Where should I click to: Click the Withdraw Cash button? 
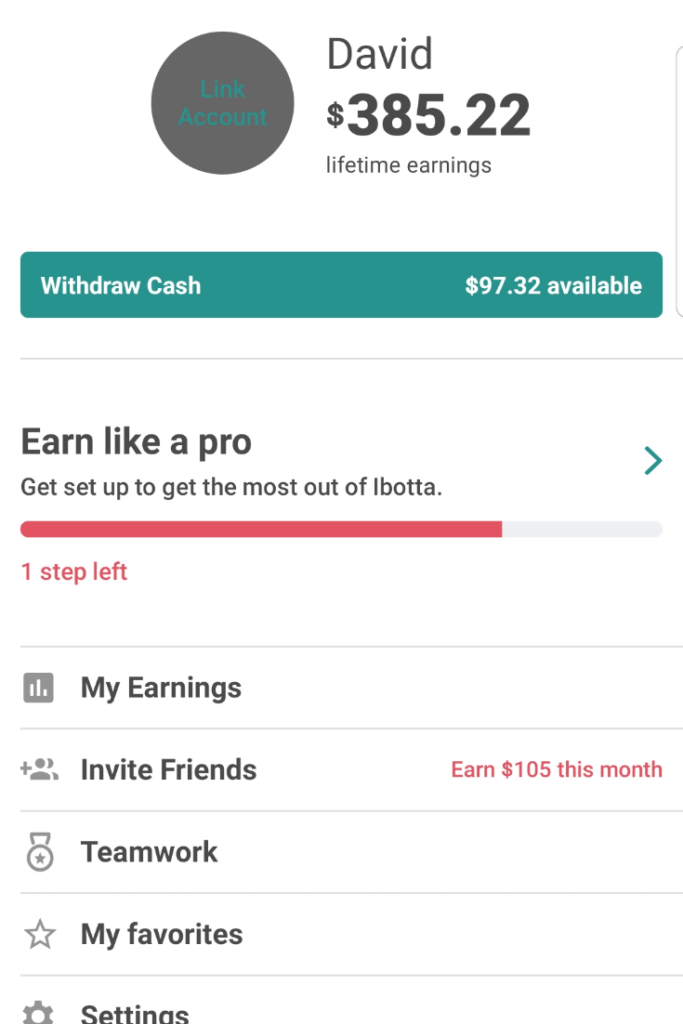[x=341, y=285]
